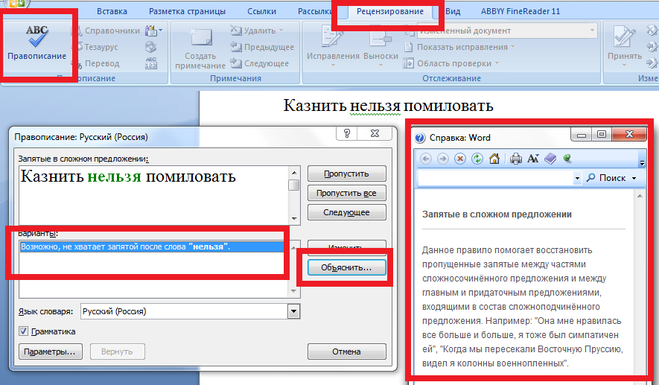Click the green pin keep-on-top icon in help
The height and width of the screenshot is (385, 659).
(567, 158)
